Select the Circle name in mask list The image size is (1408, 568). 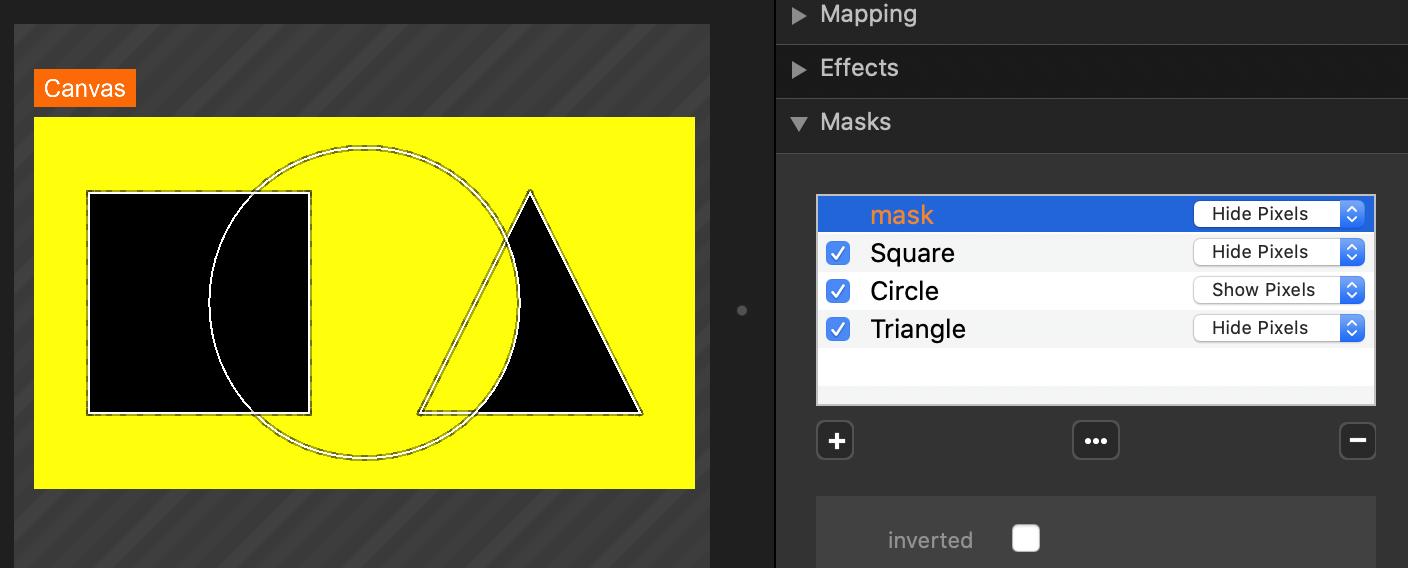coord(904,291)
